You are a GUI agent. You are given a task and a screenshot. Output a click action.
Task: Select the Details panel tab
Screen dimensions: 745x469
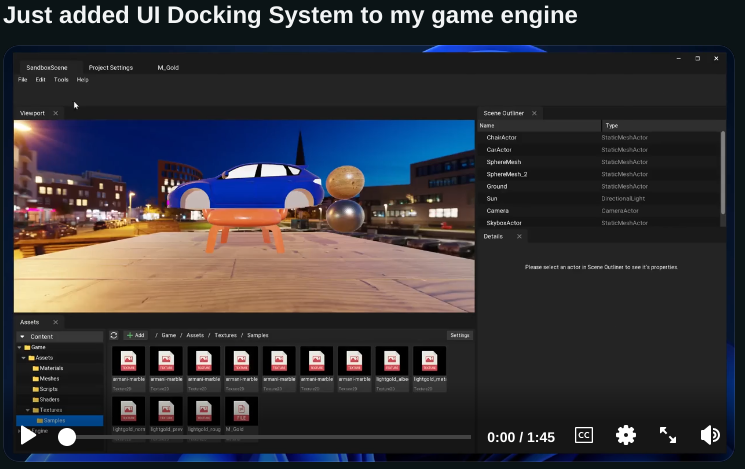(493, 236)
